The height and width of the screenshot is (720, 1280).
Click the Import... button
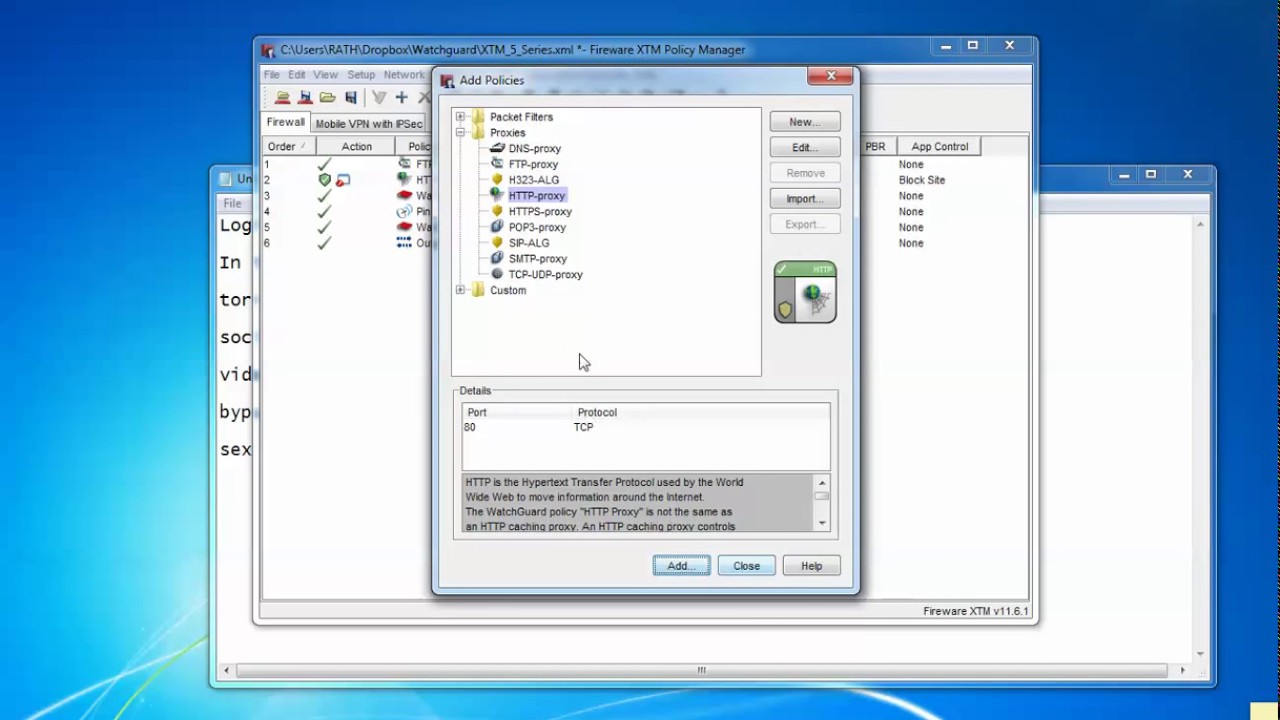coord(805,199)
